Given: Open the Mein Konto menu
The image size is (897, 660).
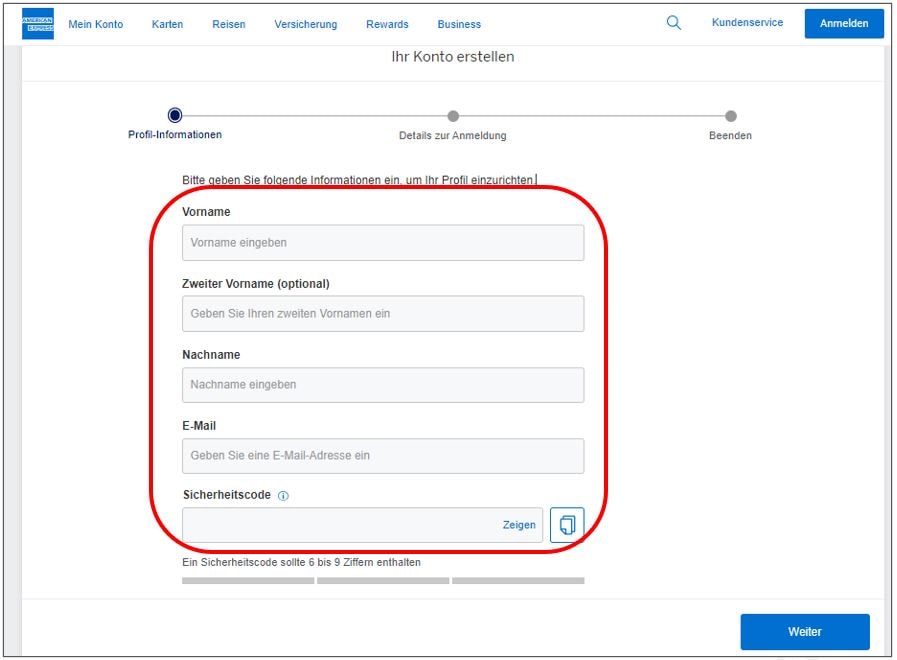Looking at the screenshot, I should tap(96, 24).
